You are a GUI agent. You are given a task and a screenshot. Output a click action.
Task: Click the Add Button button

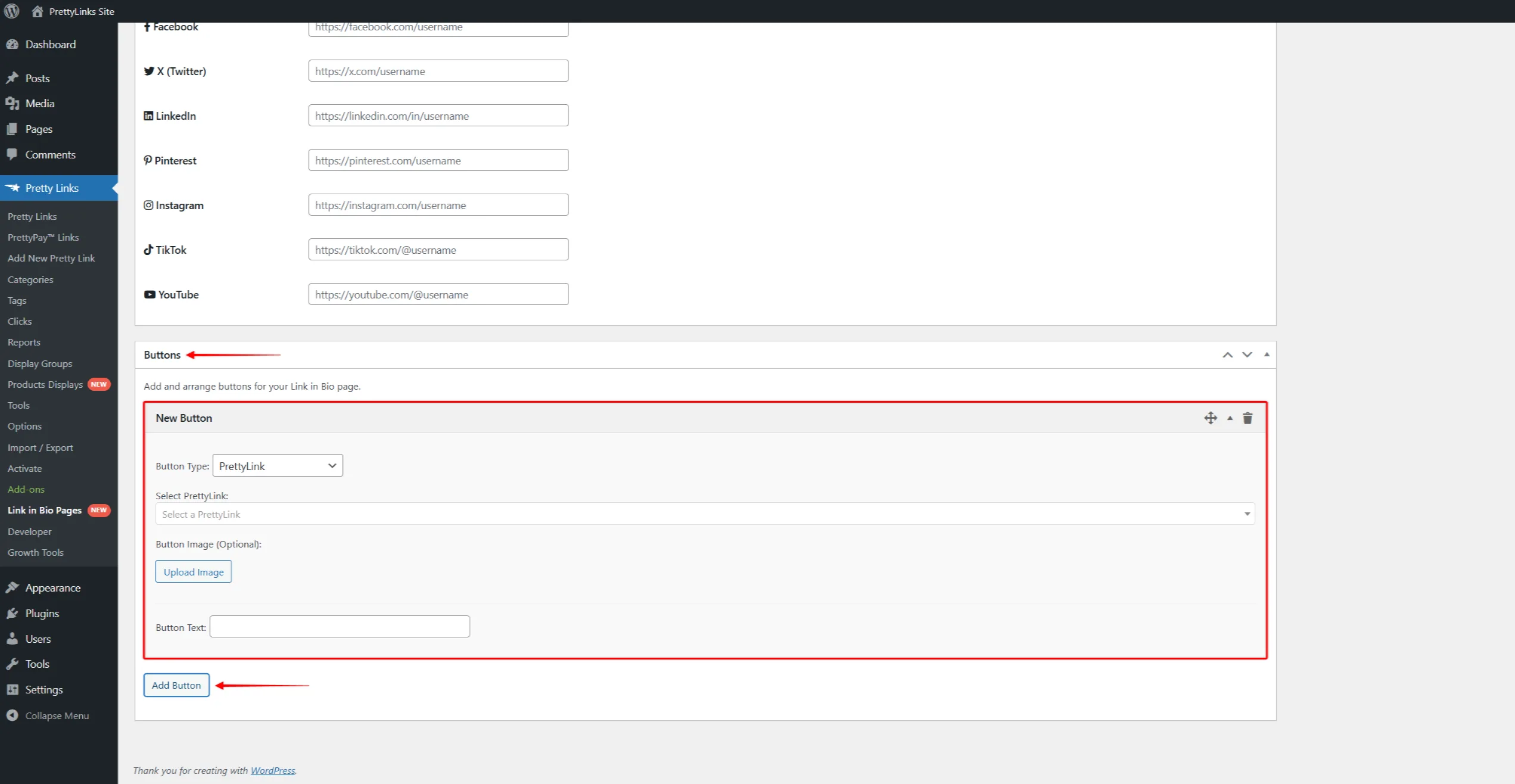176,685
